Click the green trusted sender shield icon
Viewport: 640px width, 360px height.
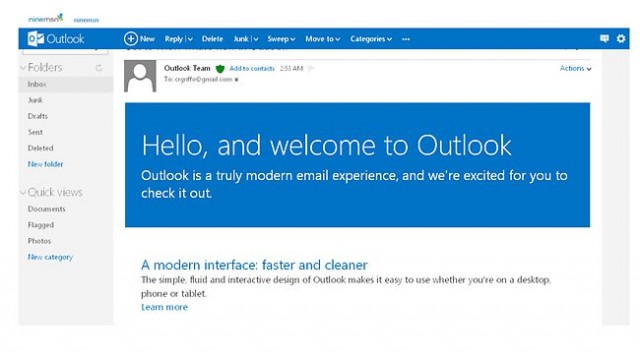pos(220,69)
